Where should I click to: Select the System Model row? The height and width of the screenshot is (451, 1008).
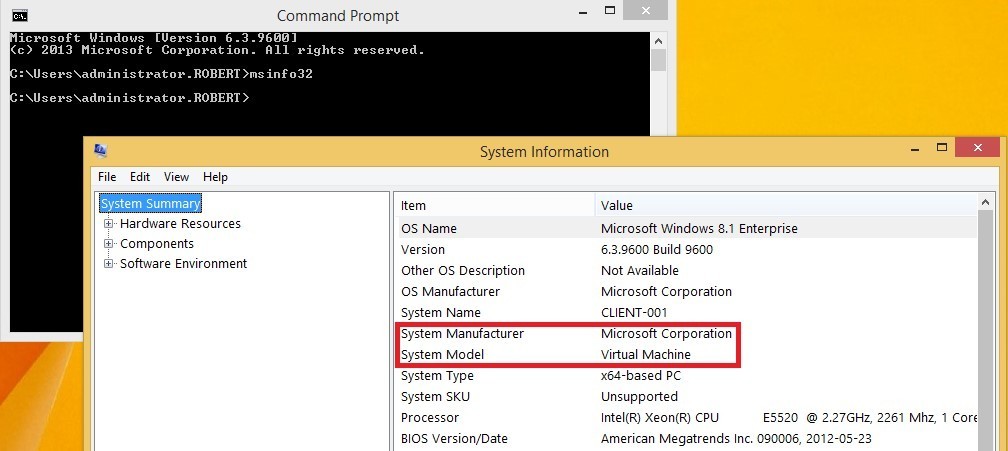[x=686, y=355]
